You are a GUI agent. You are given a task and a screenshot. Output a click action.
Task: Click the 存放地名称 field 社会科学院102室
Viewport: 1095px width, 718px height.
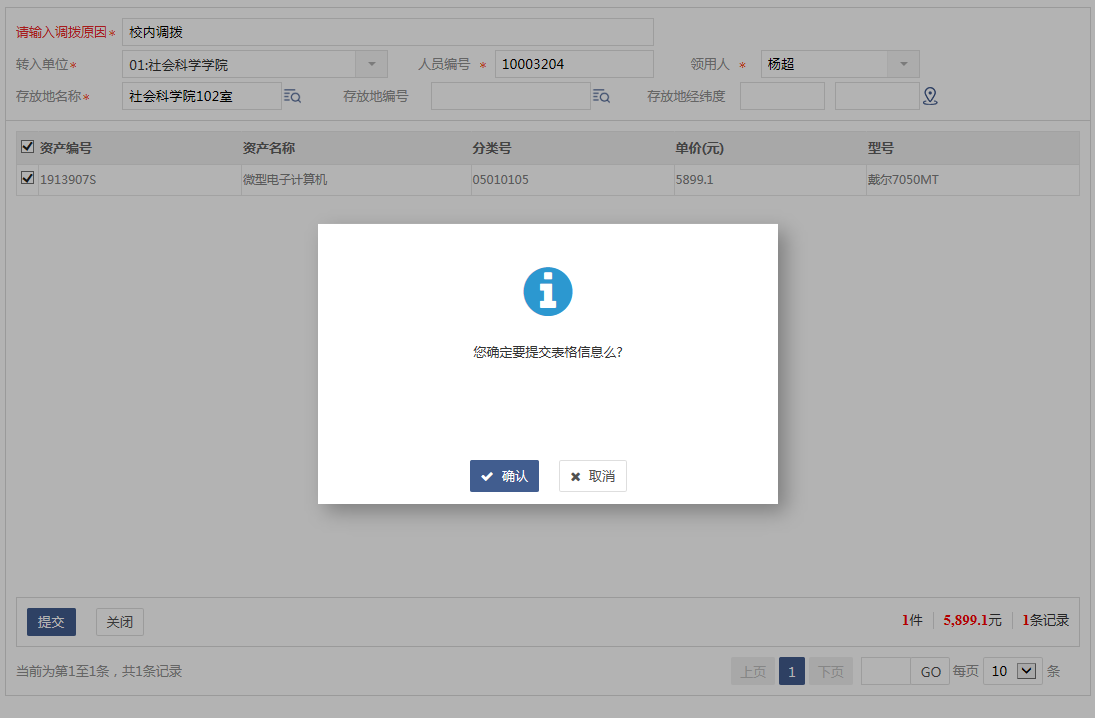click(202, 96)
